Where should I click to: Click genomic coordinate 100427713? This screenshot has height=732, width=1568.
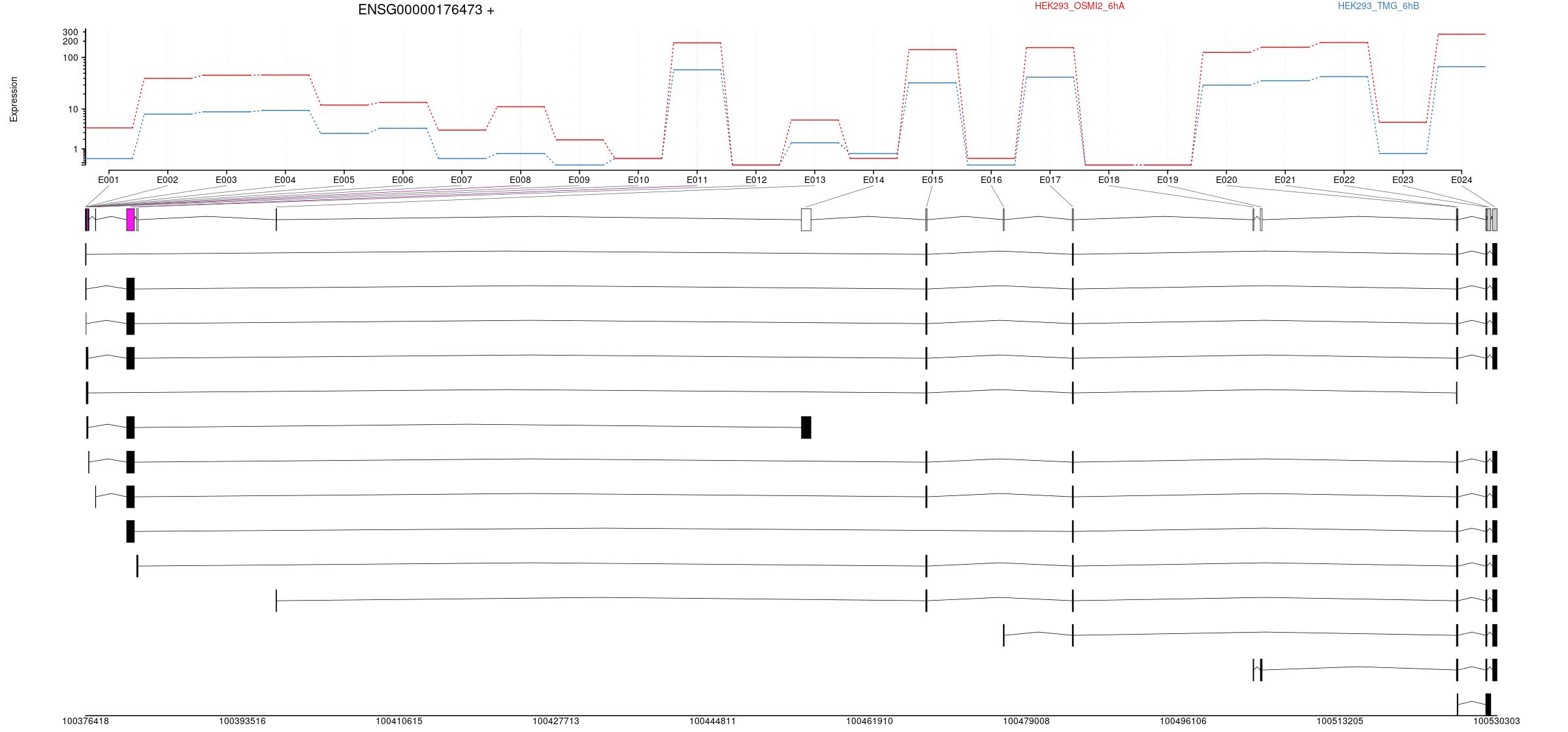click(556, 722)
